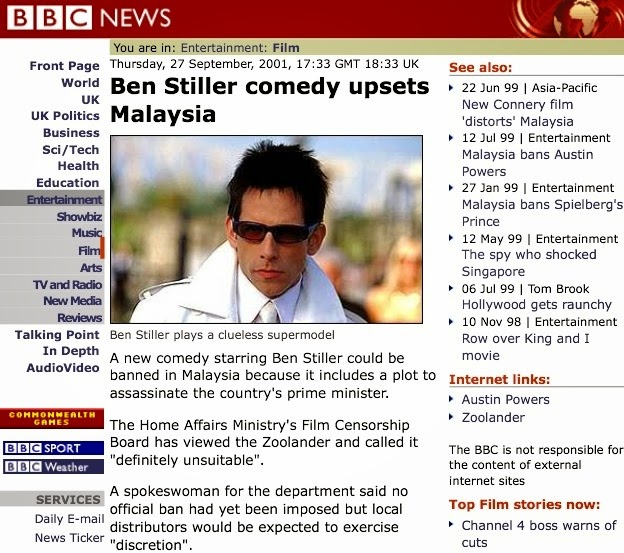
Task: Open the Commonwealth Games banner
Action: [52, 419]
